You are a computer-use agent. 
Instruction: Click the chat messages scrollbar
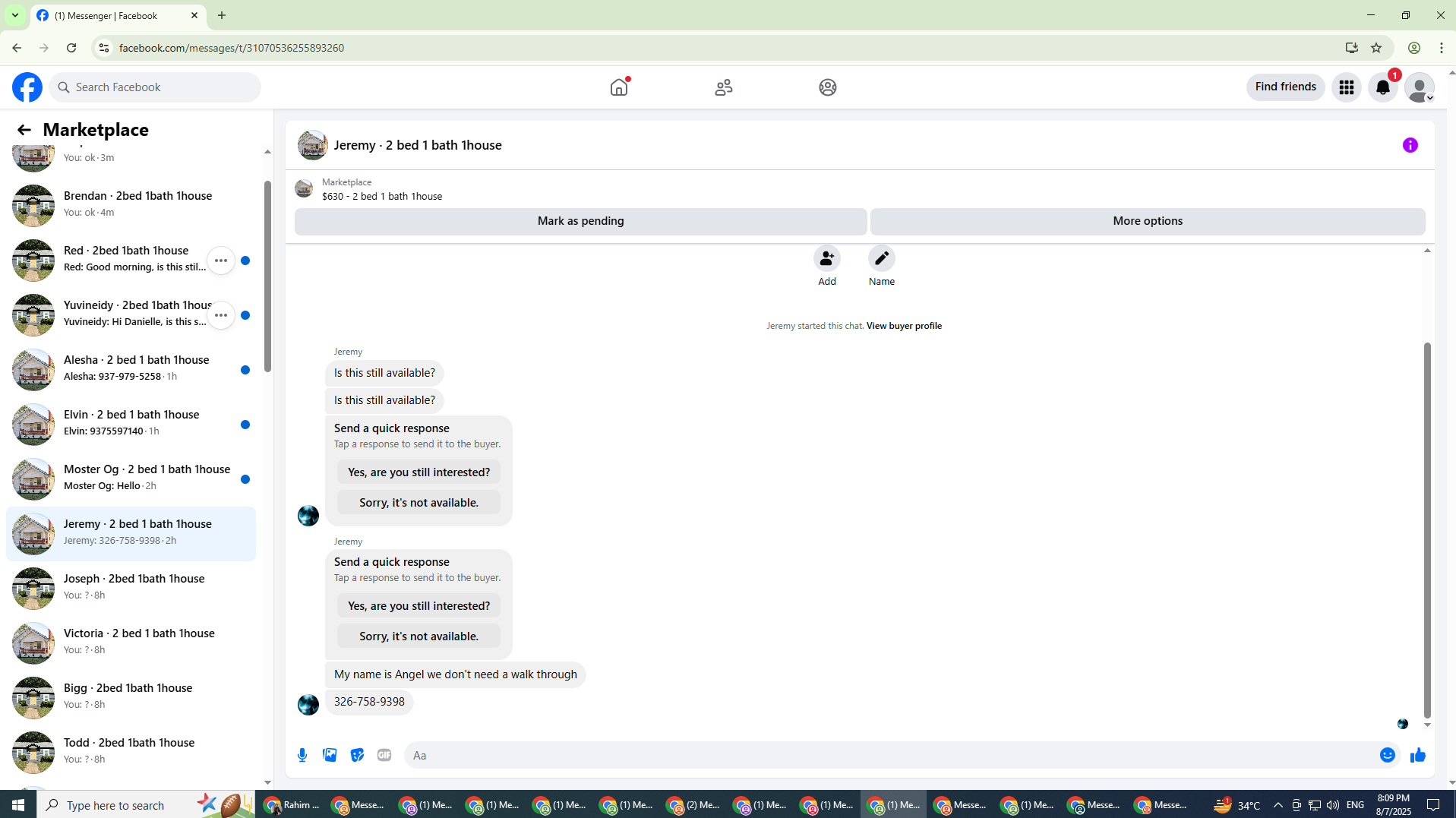1427,530
